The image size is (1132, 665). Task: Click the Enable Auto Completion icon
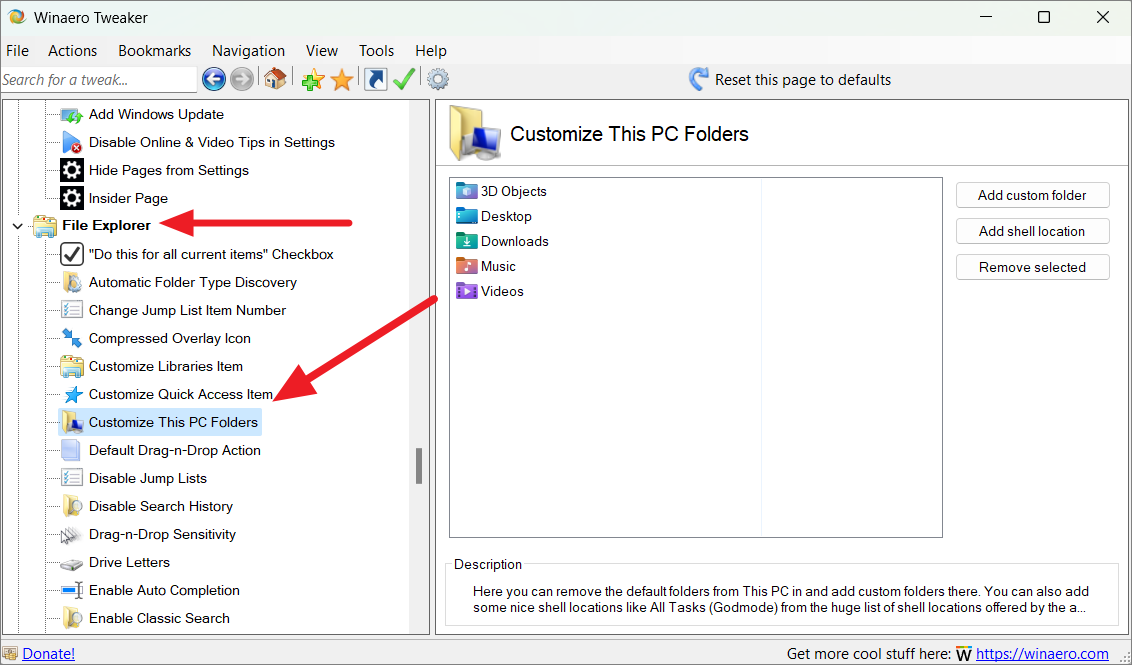click(x=72, y=590)
